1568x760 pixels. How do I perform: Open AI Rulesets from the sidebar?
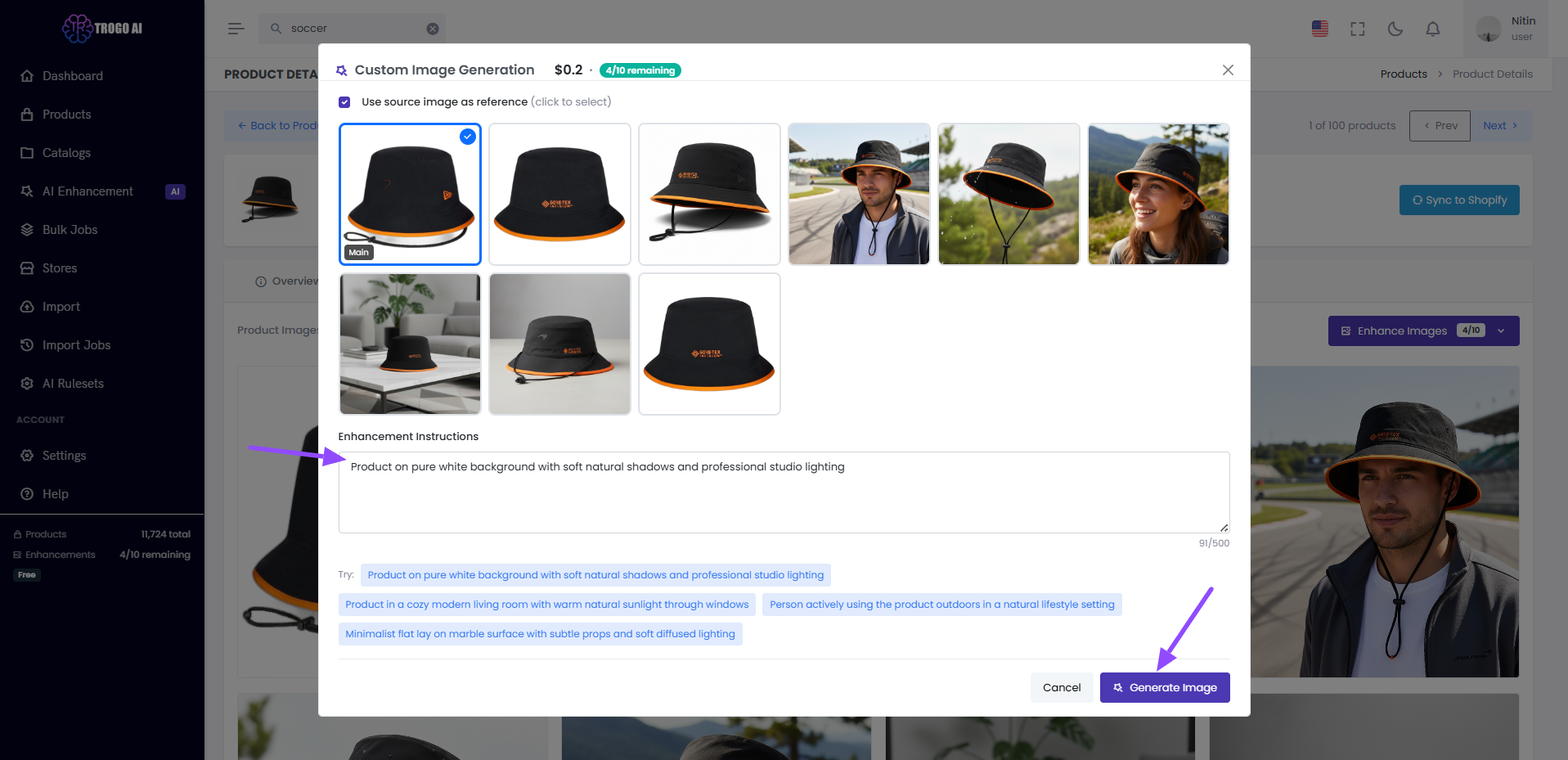click(72, 383)
